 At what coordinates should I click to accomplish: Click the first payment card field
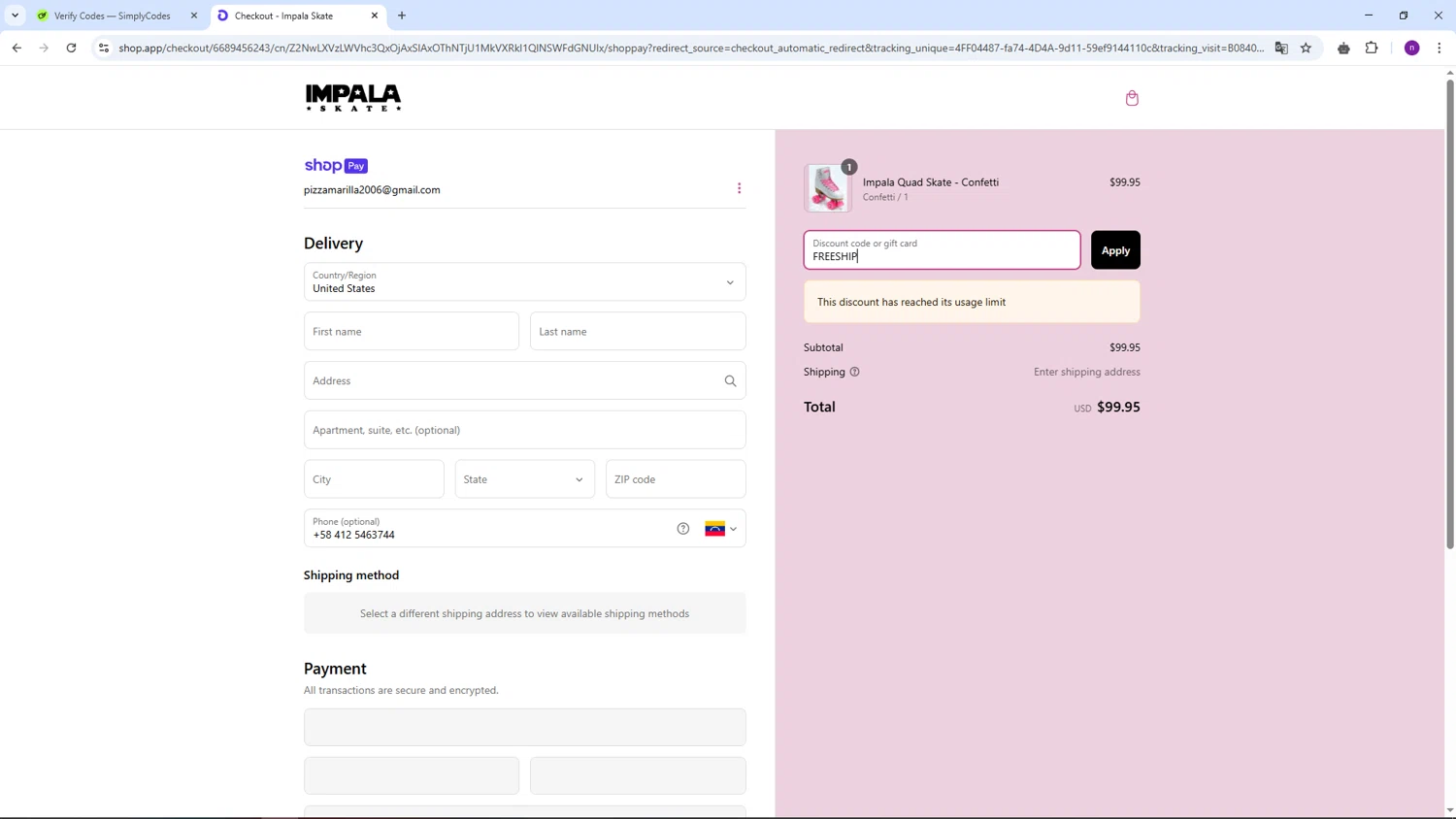click(524, 727)
